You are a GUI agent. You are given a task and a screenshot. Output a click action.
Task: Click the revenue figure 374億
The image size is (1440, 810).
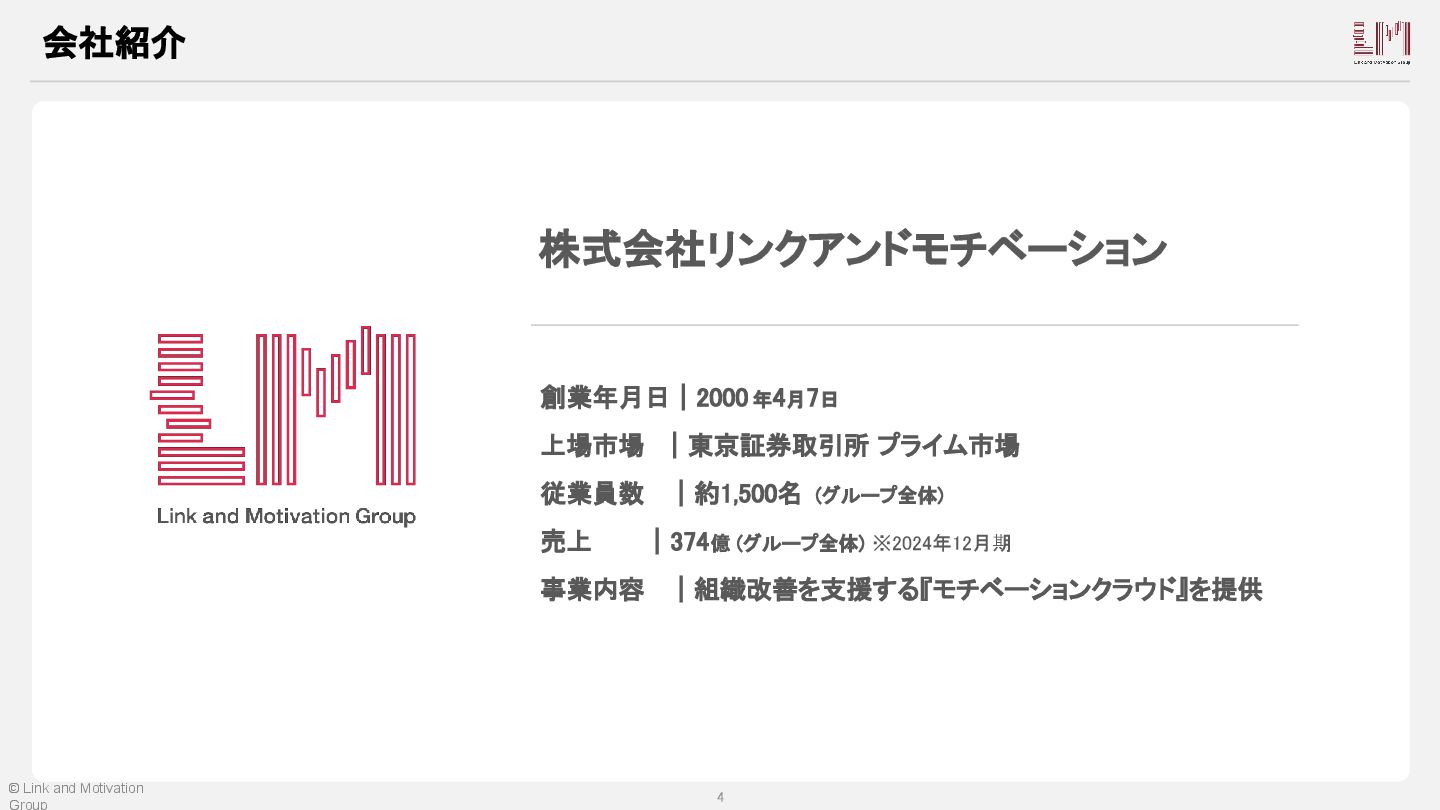(700, 542)
